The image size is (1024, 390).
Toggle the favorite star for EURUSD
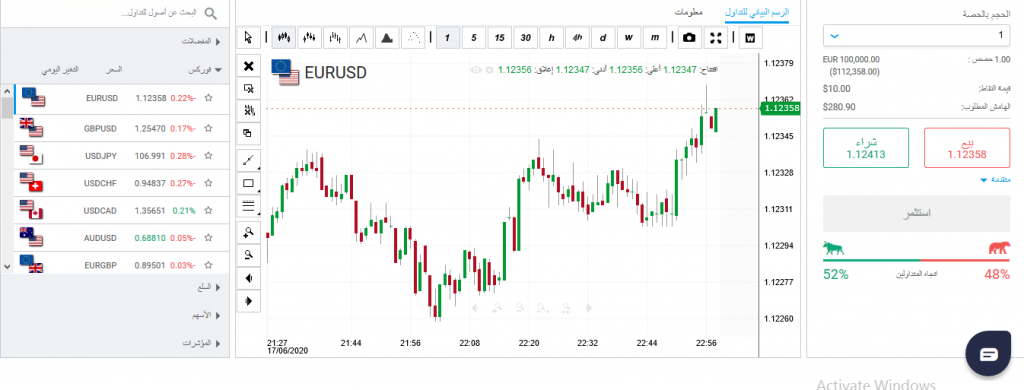[208, 98]
